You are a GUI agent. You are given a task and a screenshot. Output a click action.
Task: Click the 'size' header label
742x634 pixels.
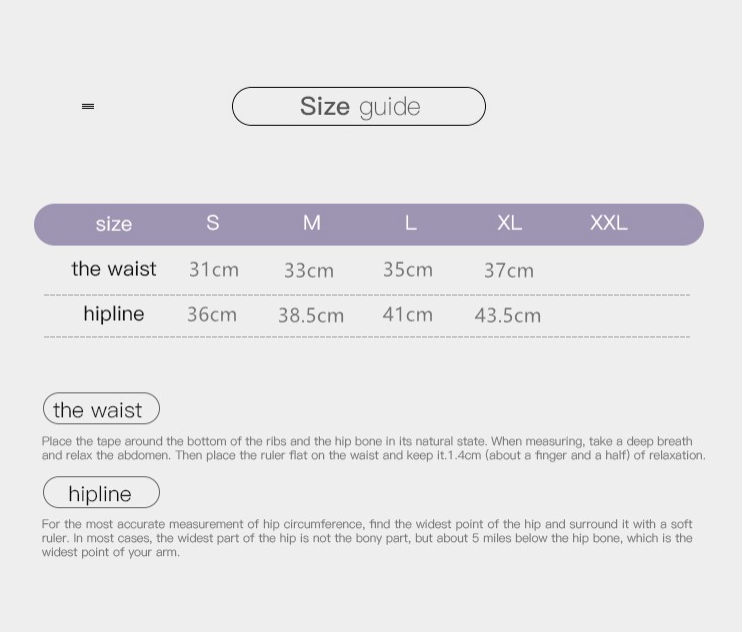coord(114,224)
